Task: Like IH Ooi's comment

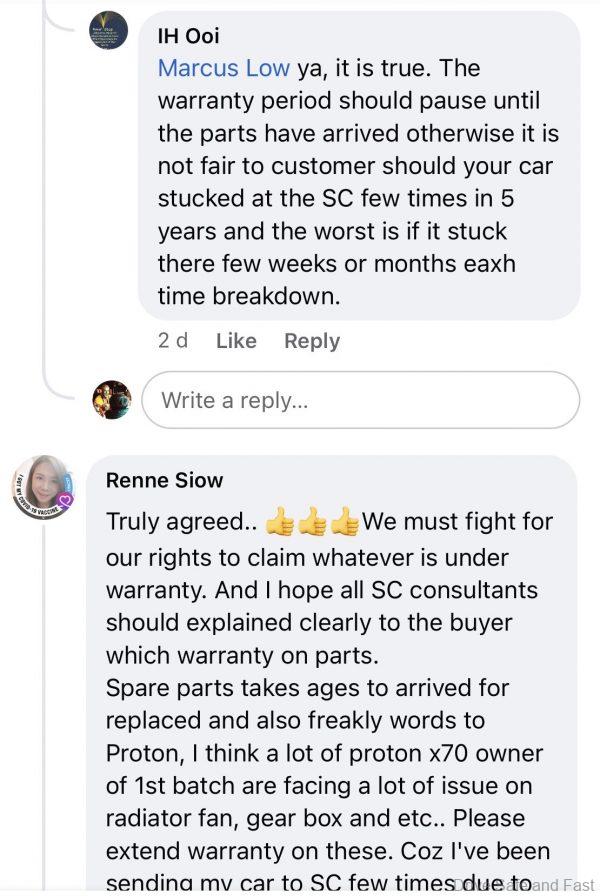Action: click(236, 341)
